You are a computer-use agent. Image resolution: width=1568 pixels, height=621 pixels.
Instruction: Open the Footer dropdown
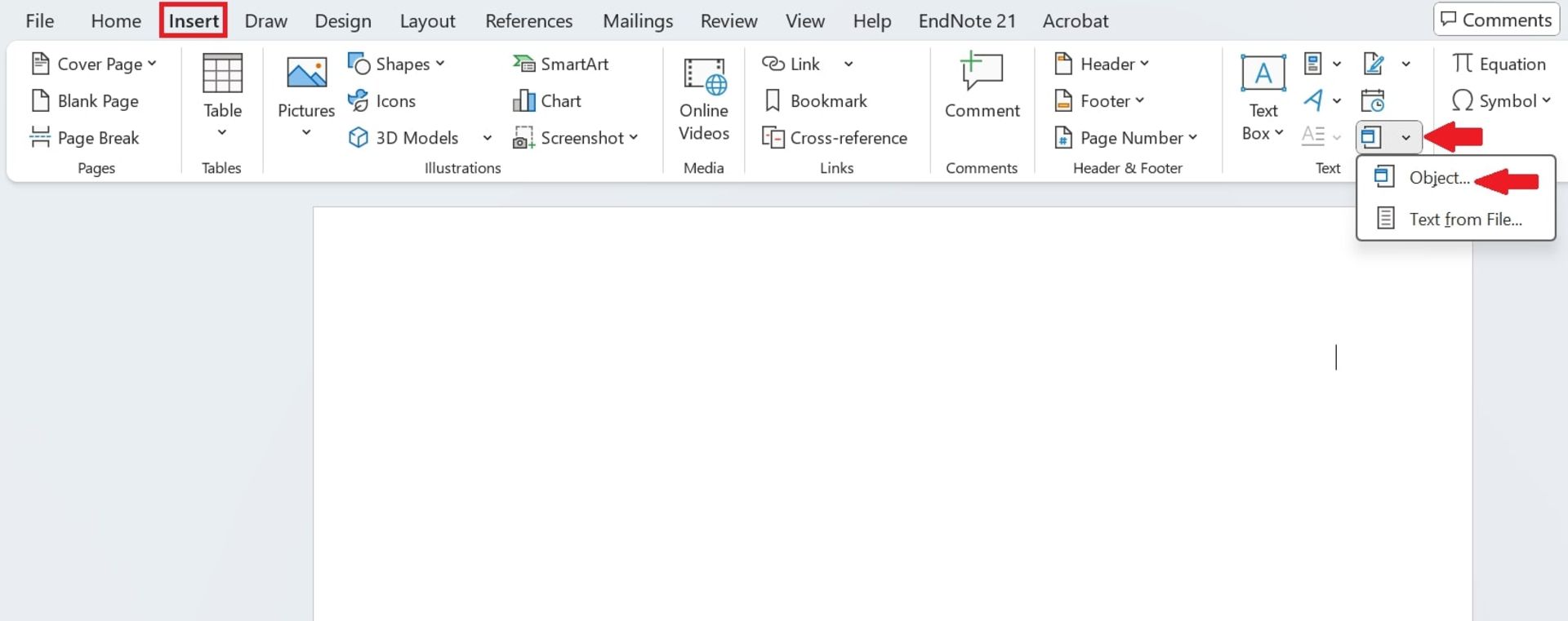1099,101
